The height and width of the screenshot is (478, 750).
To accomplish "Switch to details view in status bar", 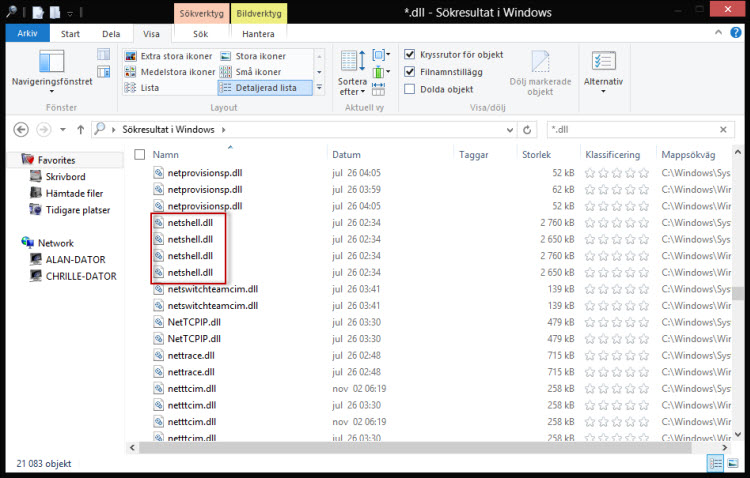I will point(716,463).
